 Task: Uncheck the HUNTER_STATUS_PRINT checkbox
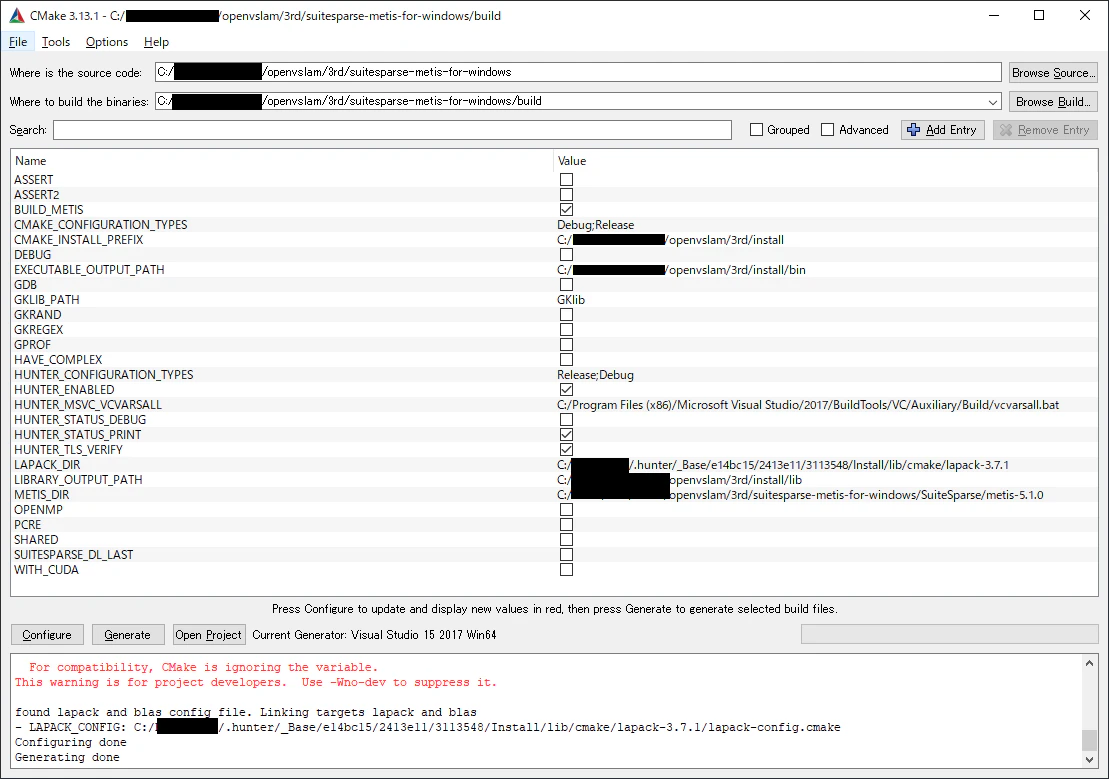coord(566,434)
